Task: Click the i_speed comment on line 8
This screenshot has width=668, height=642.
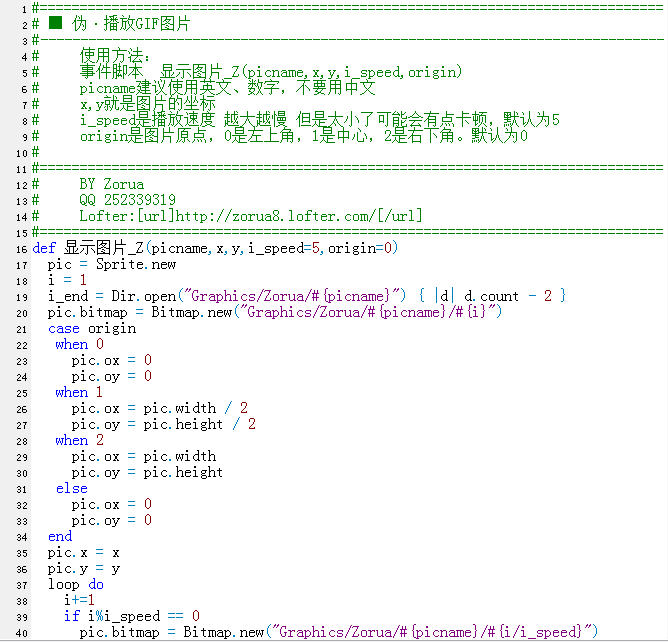Action: tap(320, 120)
